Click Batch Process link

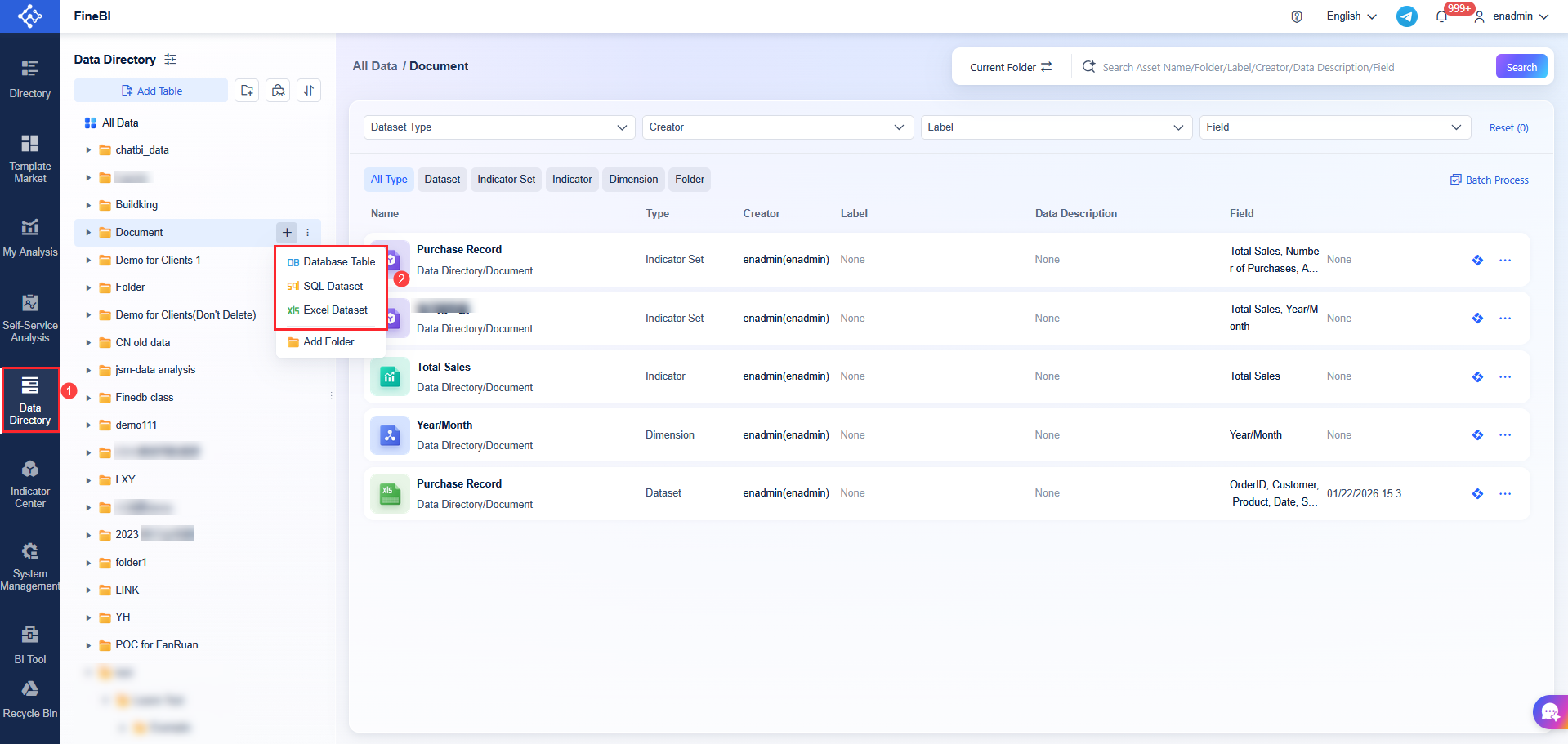click(x=1490, y=180)
